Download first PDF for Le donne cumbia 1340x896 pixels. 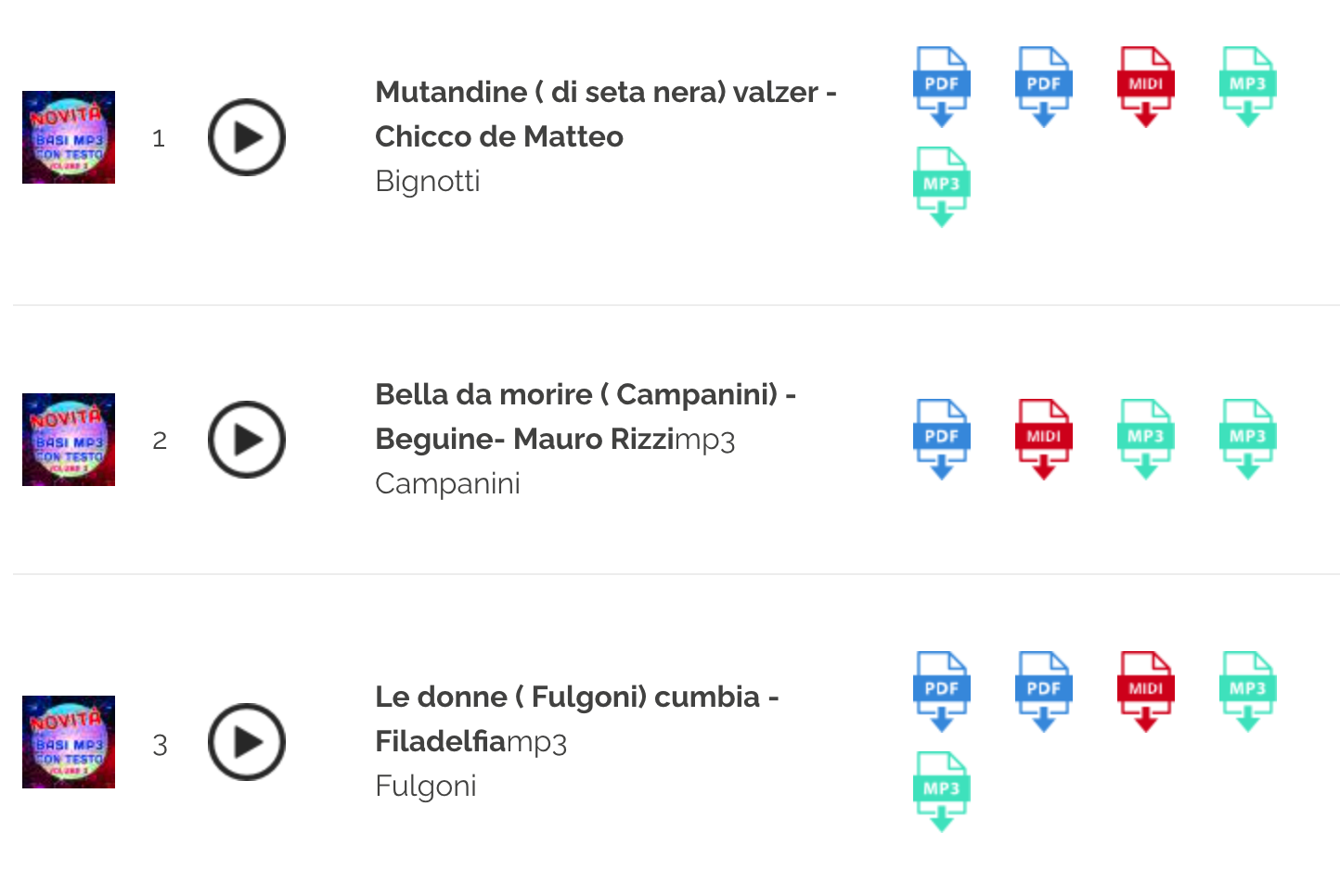coord(941,691)
